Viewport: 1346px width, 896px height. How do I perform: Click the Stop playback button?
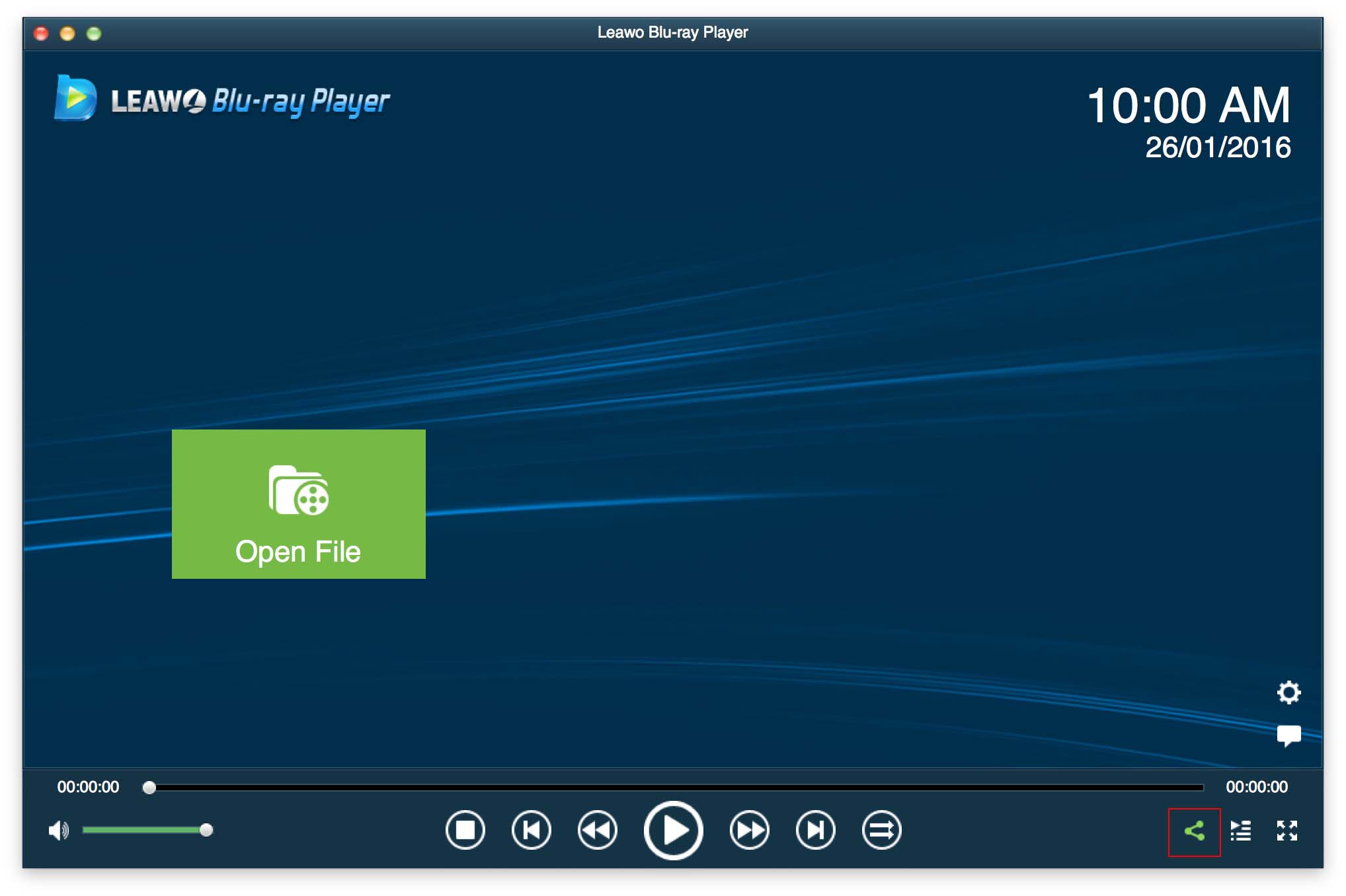point(465,830)
